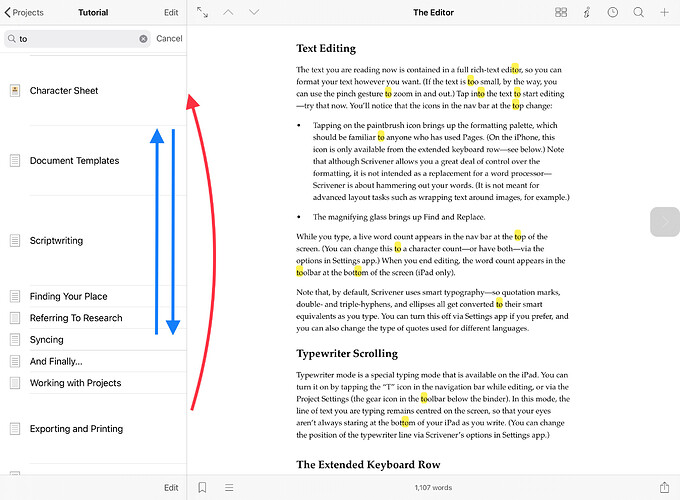Open Quick Reference panels icon
Image resolution: width=680 pixels, height=500 pixels.
(561, 12)
